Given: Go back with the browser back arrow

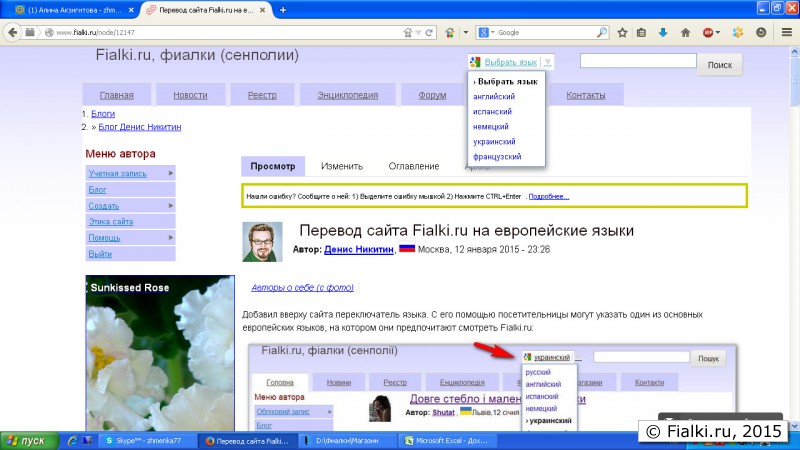Looking at the screenshot, I should (12, 32).
